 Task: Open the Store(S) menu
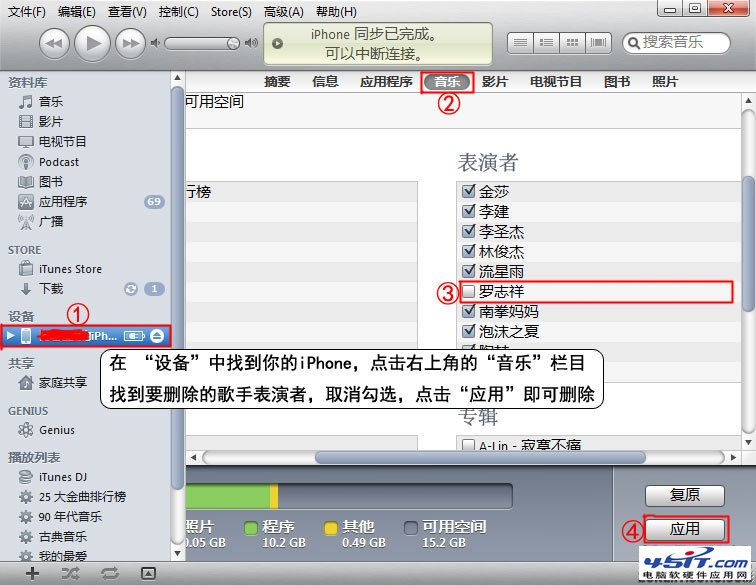(231, 12)
